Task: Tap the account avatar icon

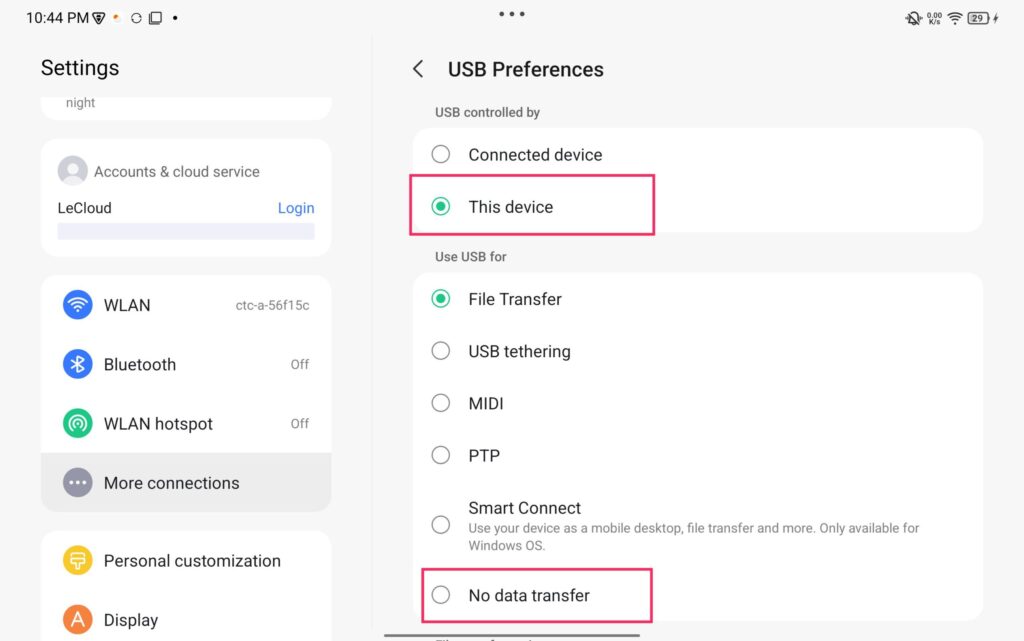Action: (x=72, y=171)
